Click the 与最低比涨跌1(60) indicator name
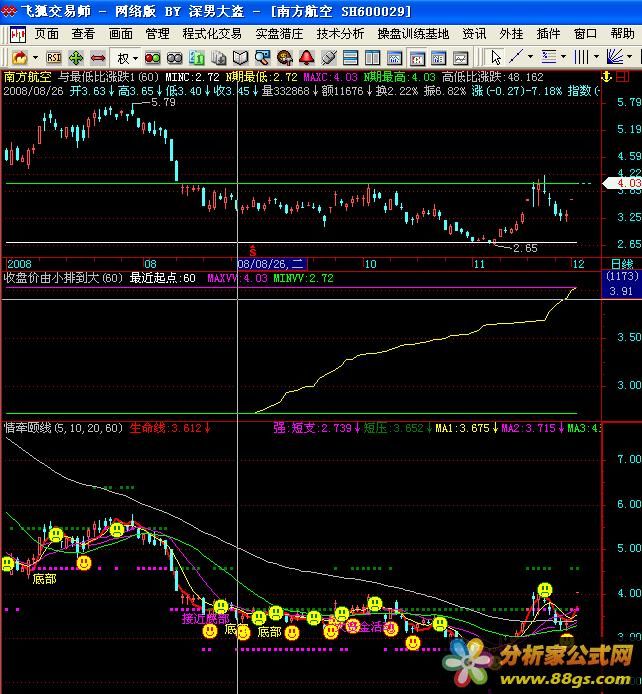642x694 pixels. [108, 77]
